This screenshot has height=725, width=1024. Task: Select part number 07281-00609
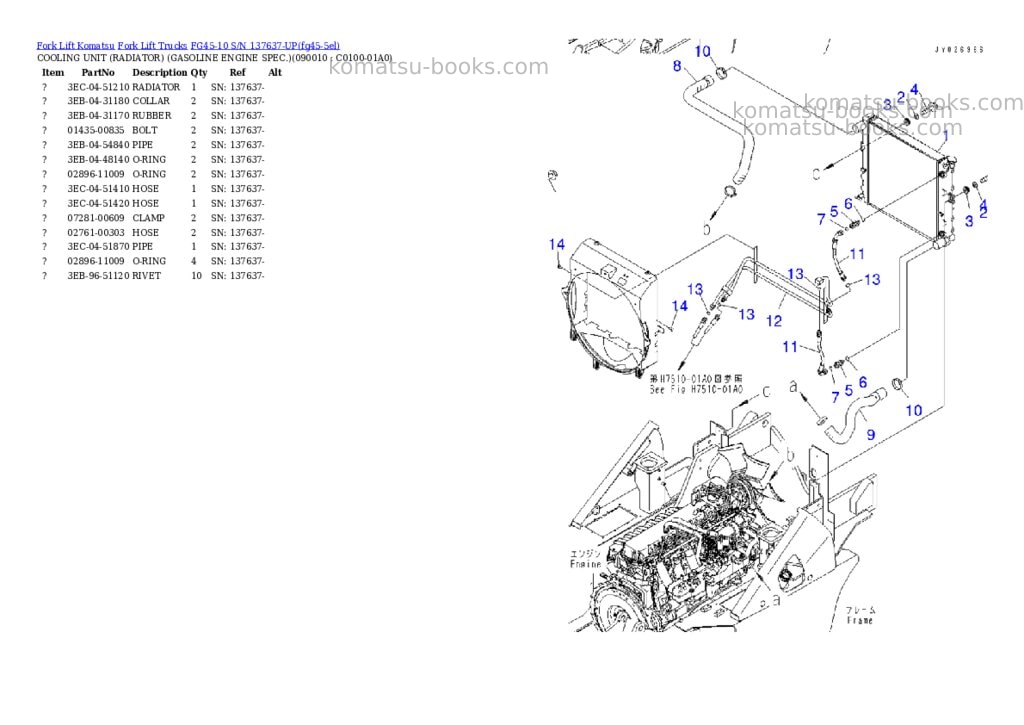(95, 218)
